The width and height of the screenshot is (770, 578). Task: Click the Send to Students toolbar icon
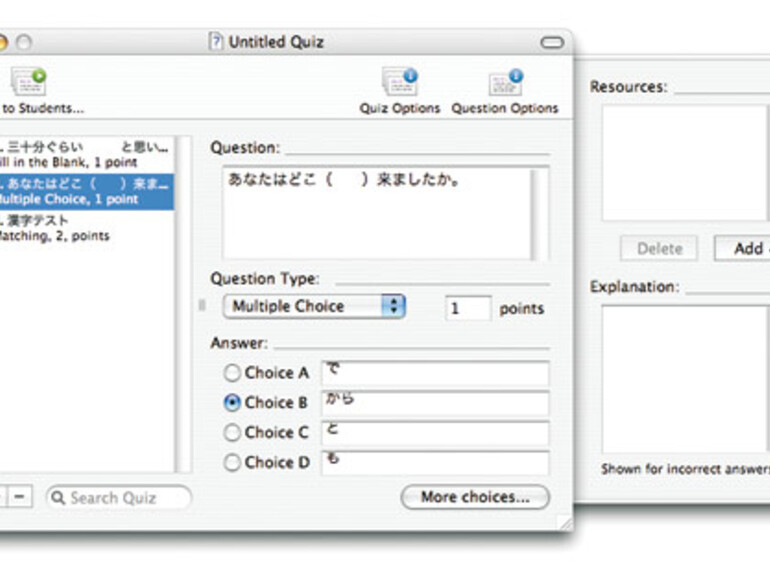pyautogui.click(x=30, y=83)
